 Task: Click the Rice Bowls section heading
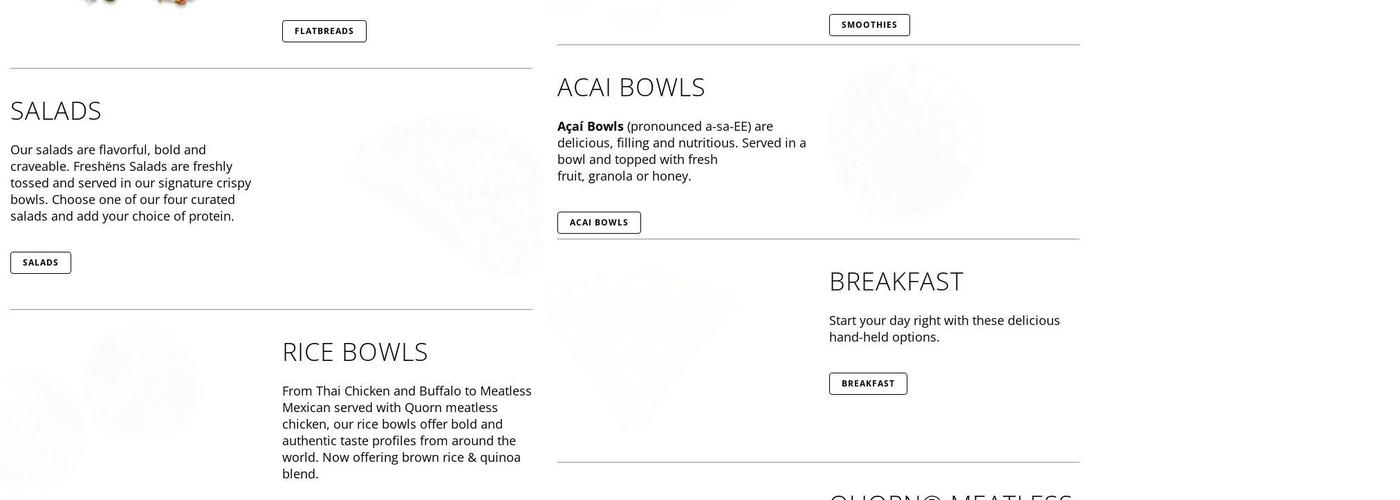point(355,352)
